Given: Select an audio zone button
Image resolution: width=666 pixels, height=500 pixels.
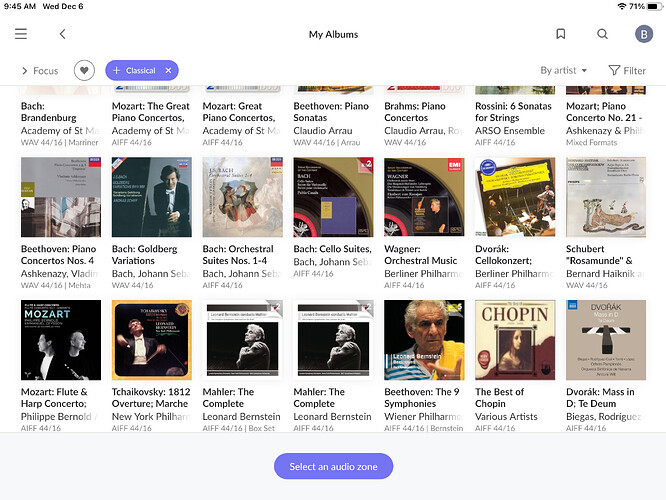Looking at the screenshot, I should pos(333,466).
